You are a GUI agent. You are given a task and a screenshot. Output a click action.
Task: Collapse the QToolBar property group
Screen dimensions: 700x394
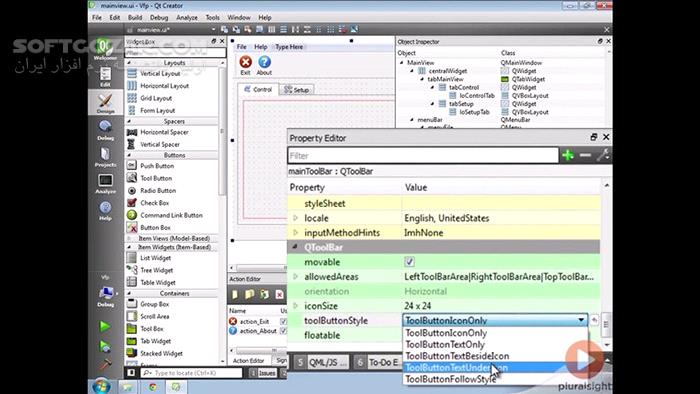(295, 247)
